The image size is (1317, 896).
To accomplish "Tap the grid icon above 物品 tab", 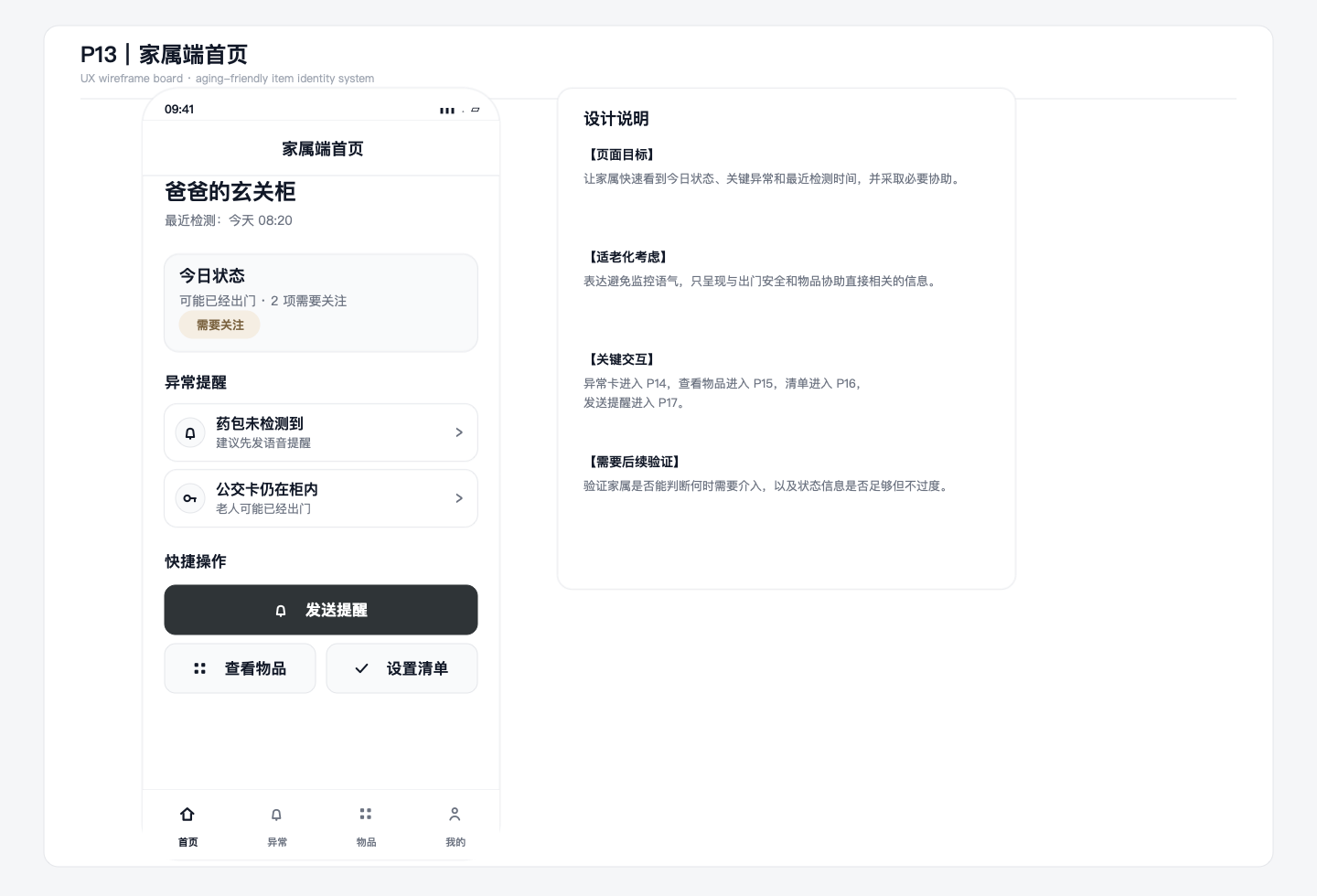I will 366,814.
